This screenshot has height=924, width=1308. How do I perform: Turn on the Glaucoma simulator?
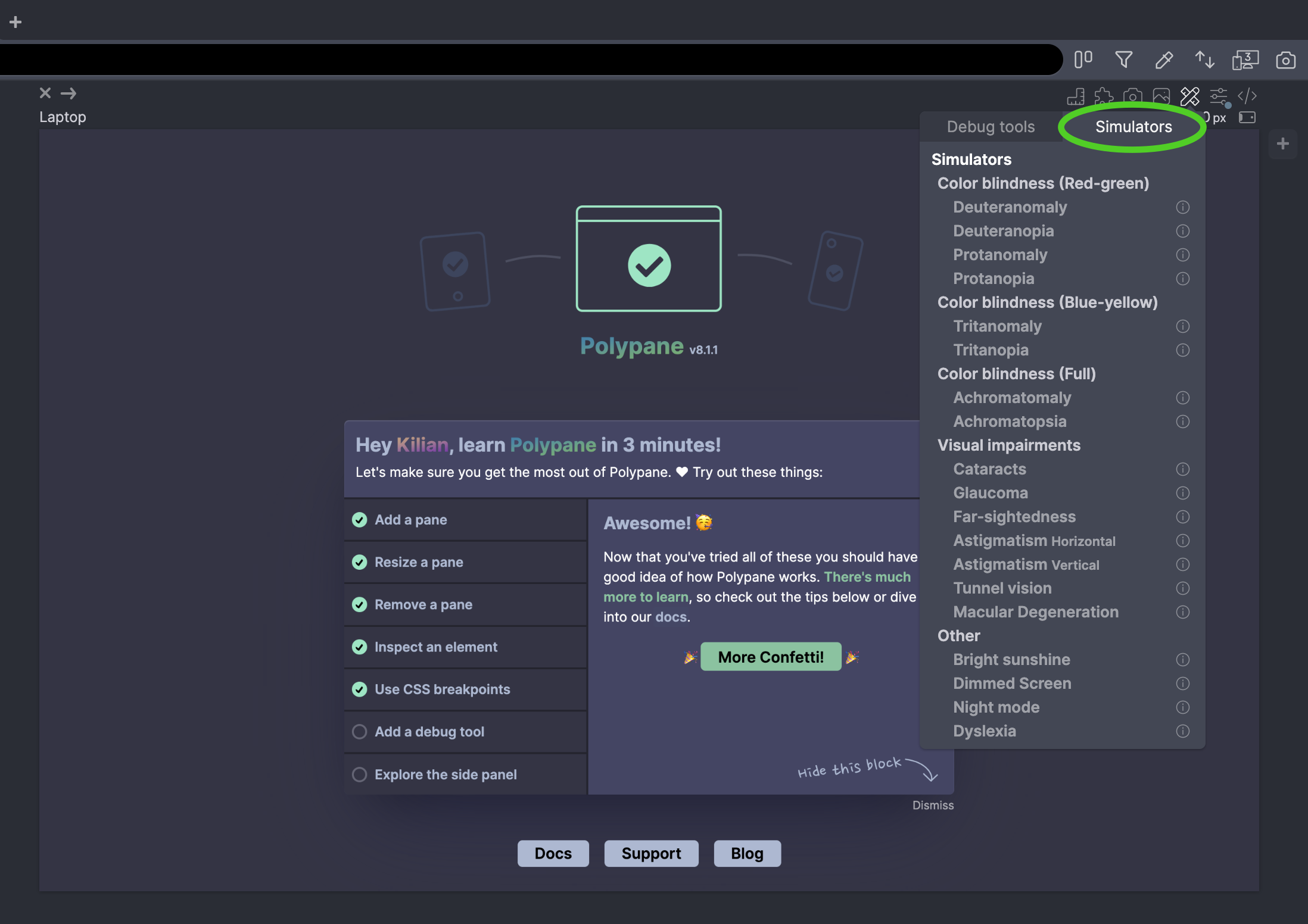pyautogui.click(x=991, y=493)
